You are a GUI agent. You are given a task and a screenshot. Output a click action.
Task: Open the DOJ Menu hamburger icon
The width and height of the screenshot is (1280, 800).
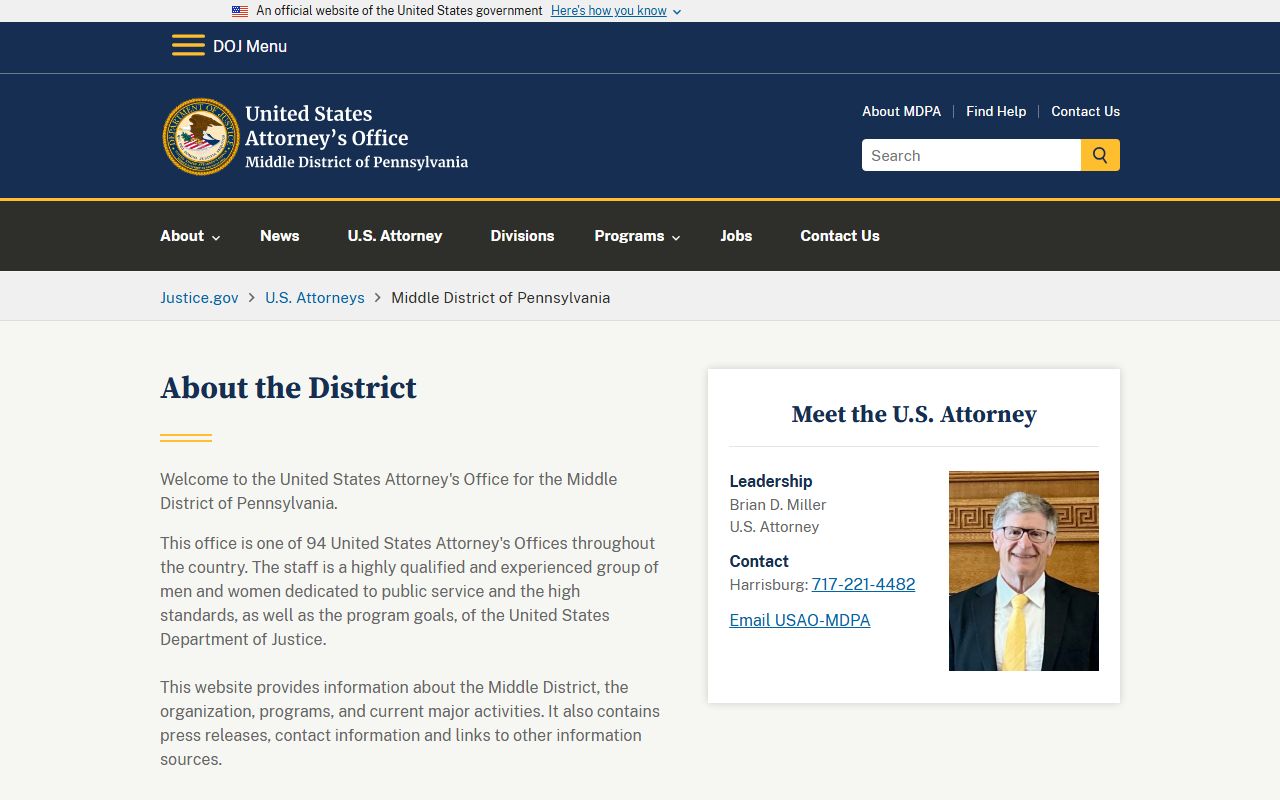[188, 46]
